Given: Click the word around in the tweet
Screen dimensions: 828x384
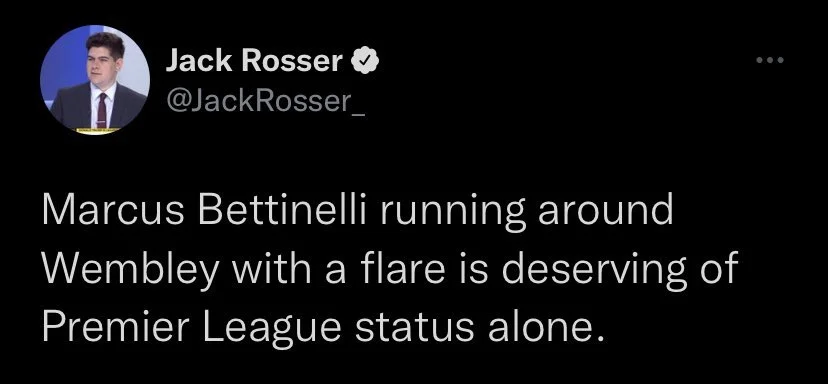Looking at the screenshot, I should click(605, 211).
